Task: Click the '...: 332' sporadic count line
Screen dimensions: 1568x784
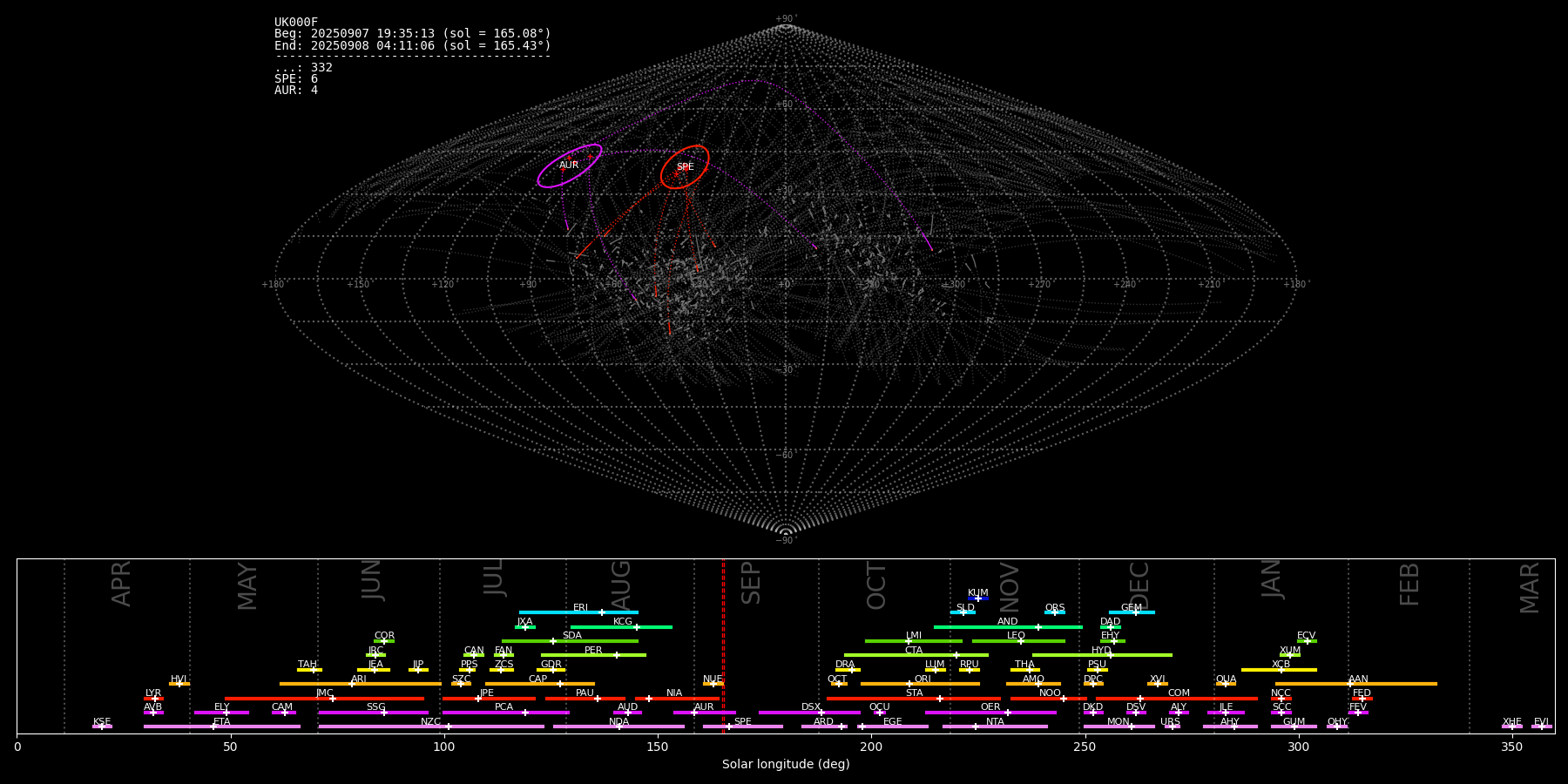Action: [x=303, y=67]
